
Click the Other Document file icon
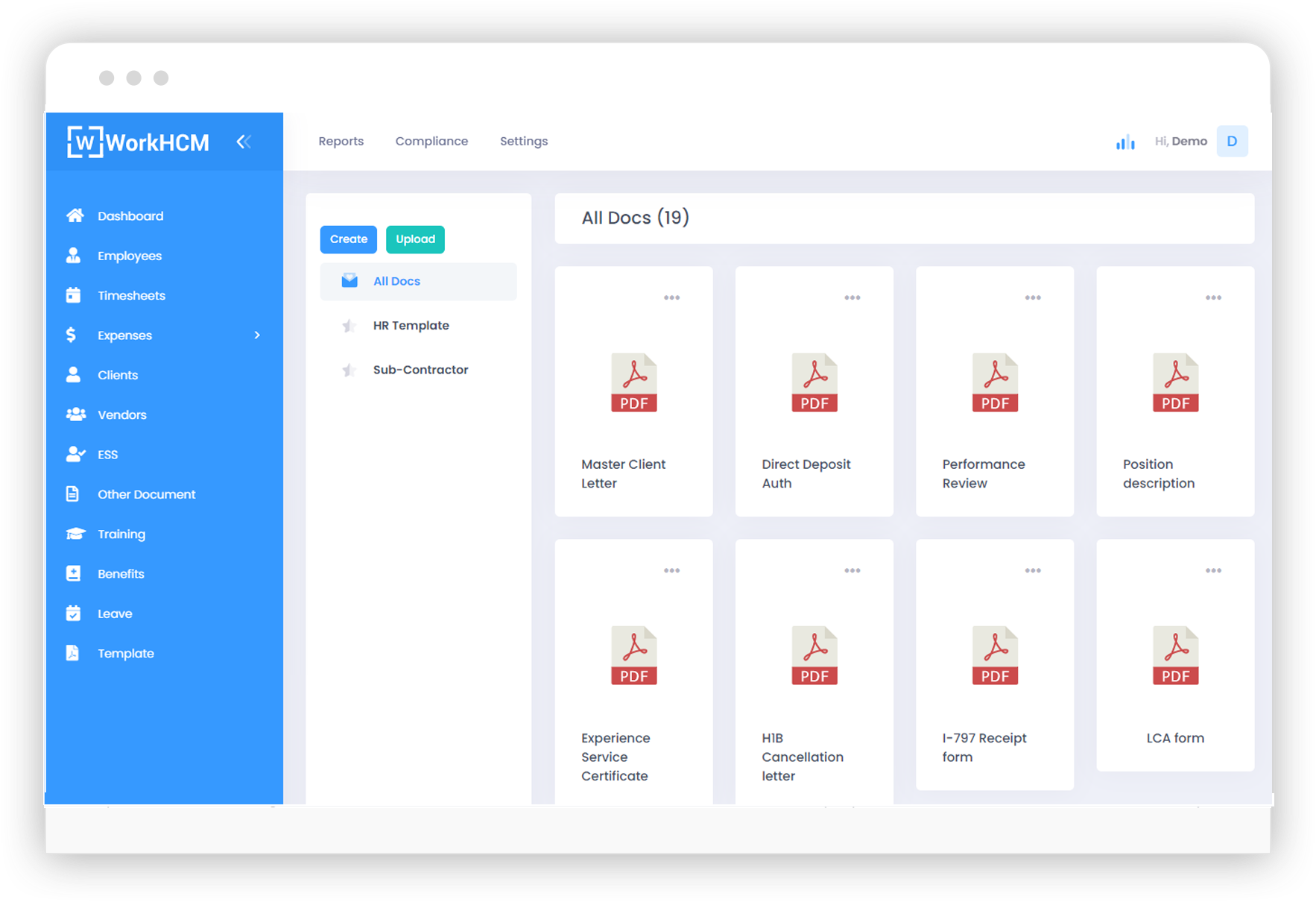(72, 493)
